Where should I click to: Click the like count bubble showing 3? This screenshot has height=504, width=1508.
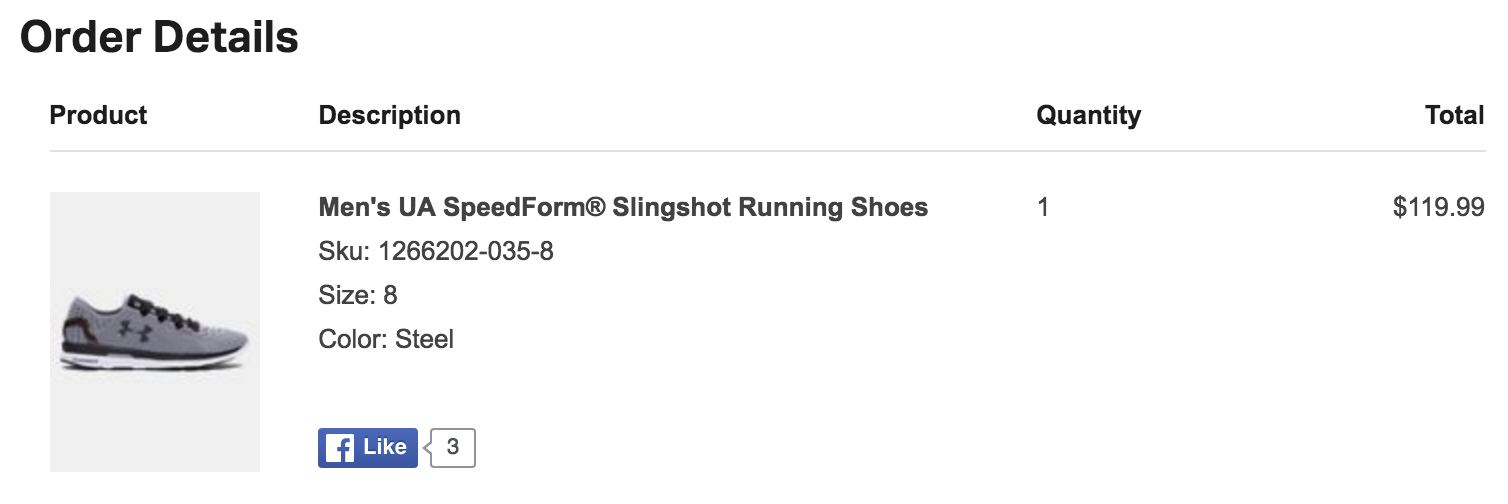tap(452, 448)
